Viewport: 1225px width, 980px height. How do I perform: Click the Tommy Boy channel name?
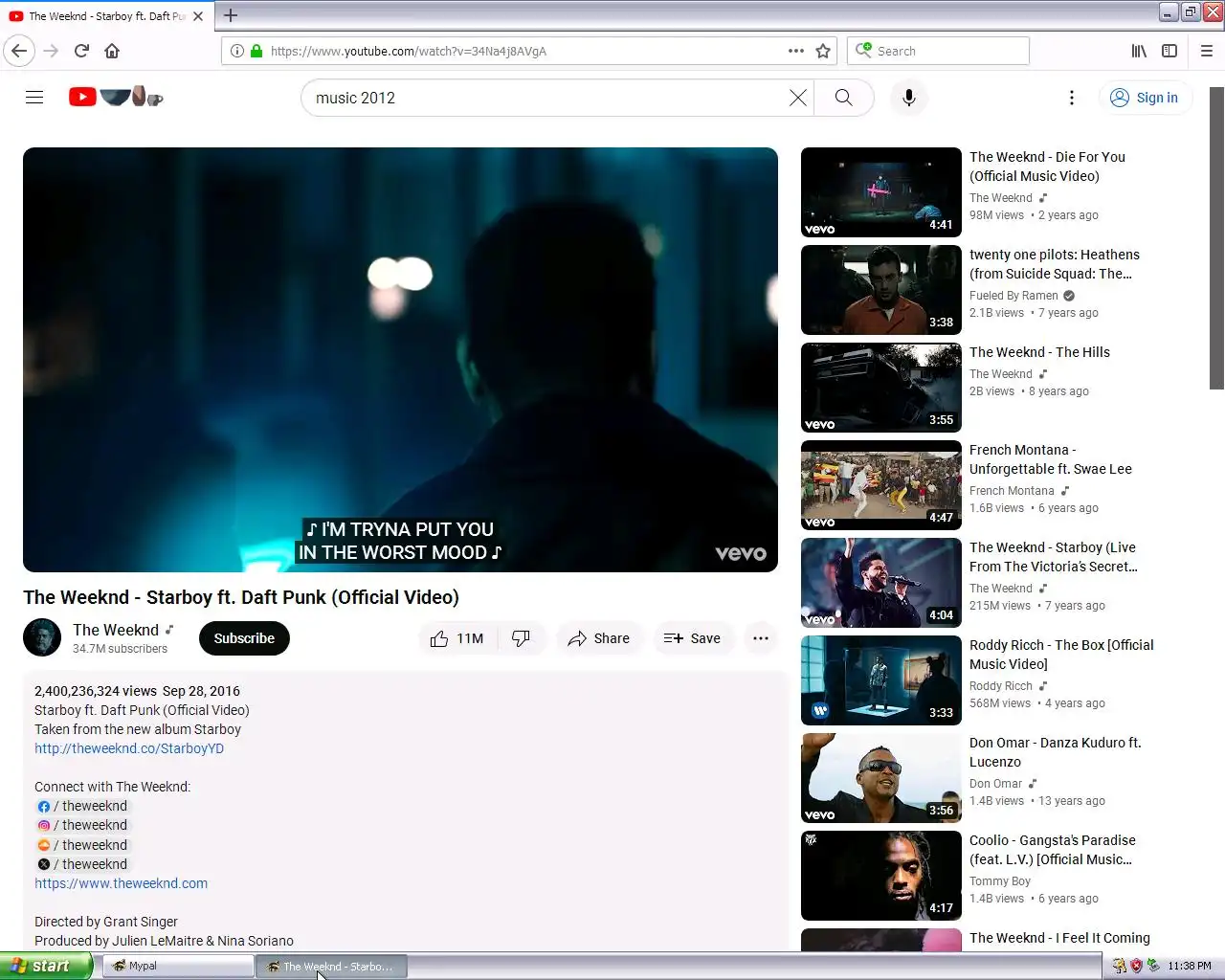coord(1000,881)
